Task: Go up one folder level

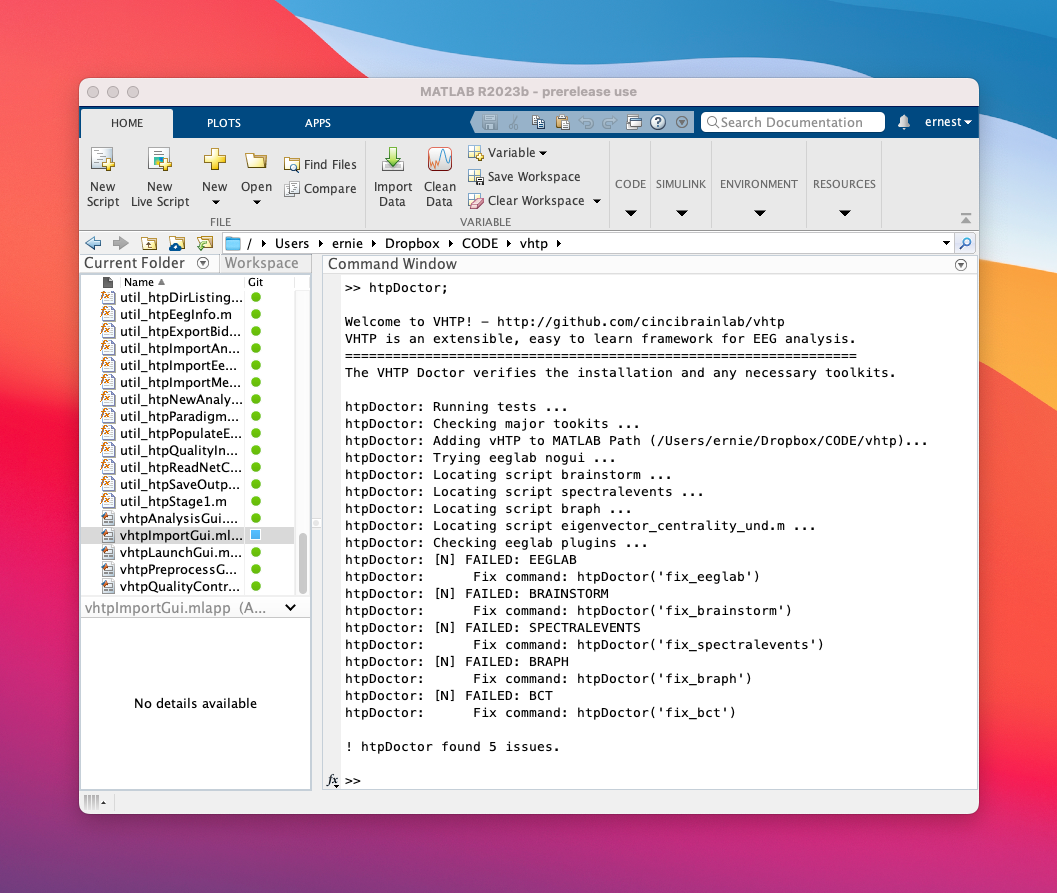Action: (149, 243)
